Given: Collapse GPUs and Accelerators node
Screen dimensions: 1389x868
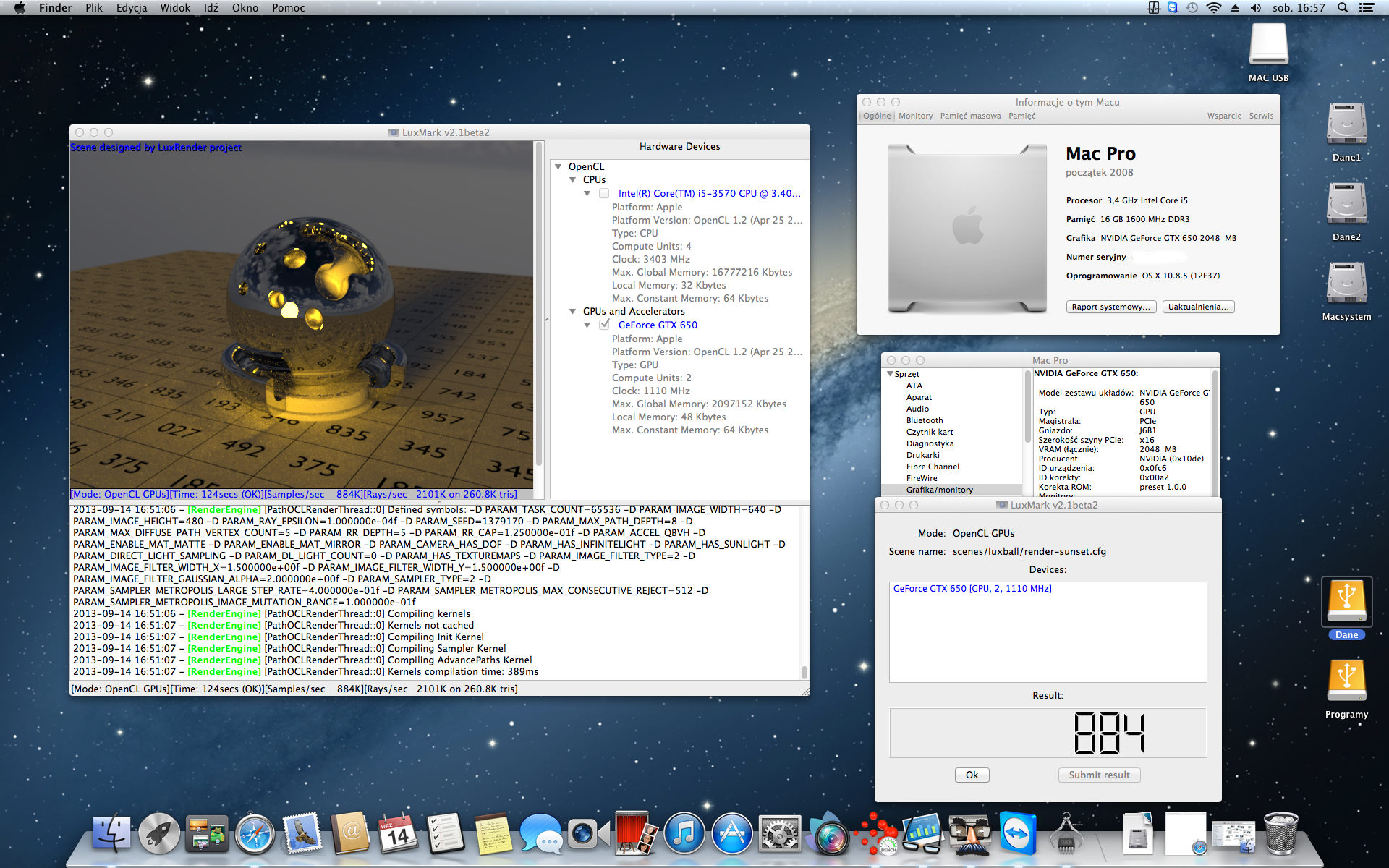Looking at the screenshot, I should pos(573,312).
